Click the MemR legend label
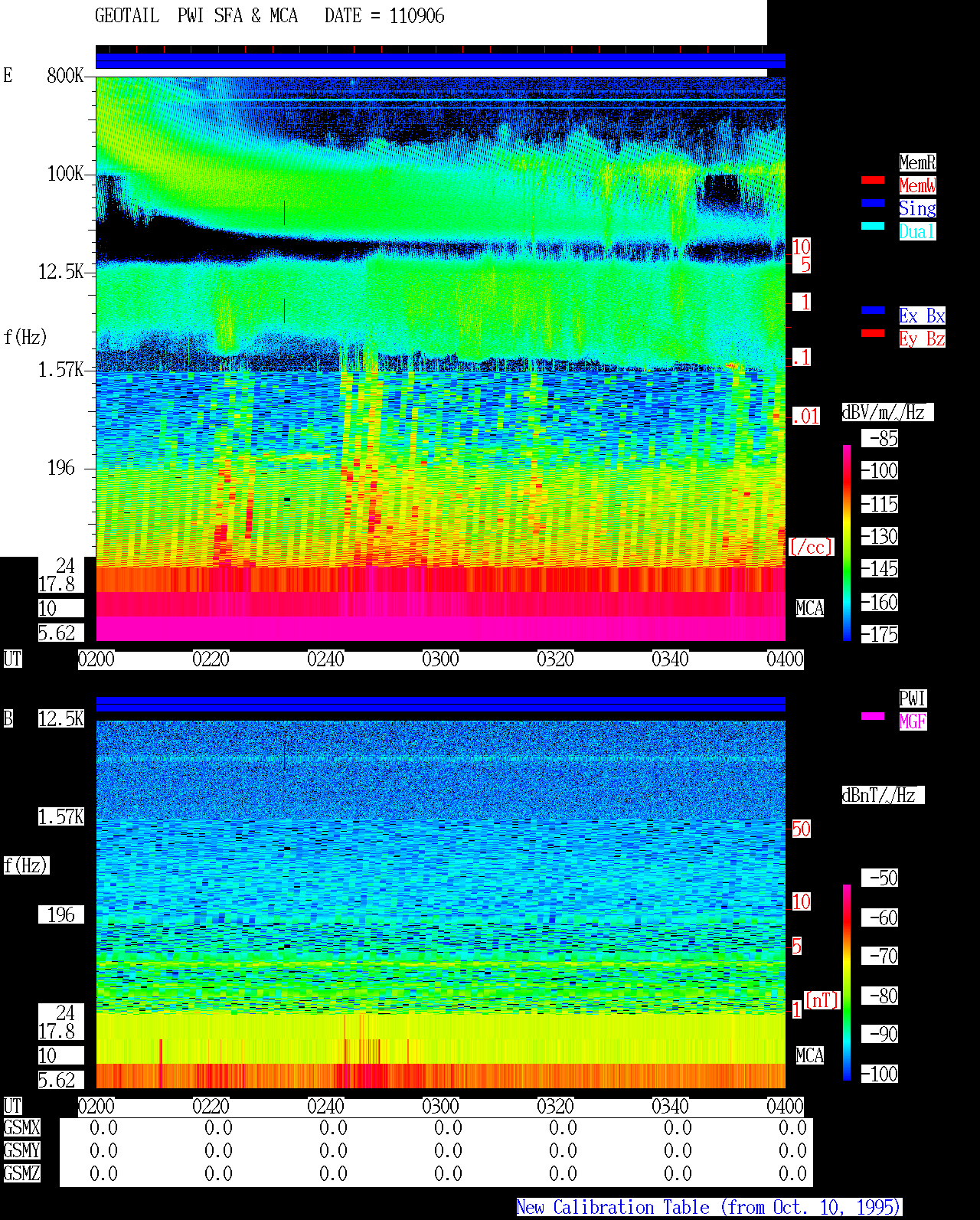The image size is (980, 1220). [x=917, y=162]
